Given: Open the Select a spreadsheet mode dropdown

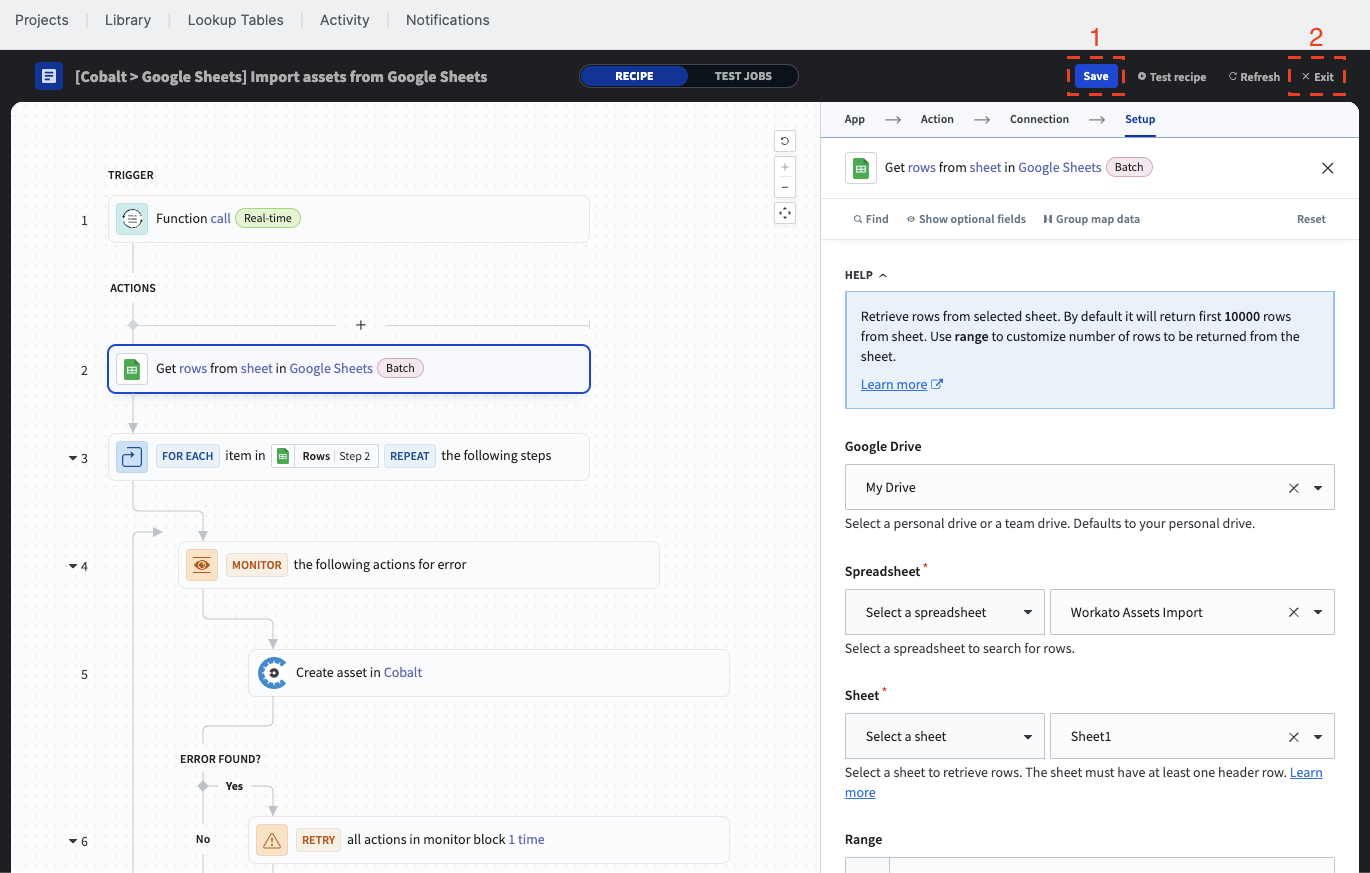Looking at the screenshot, I should tap(945, 612).
